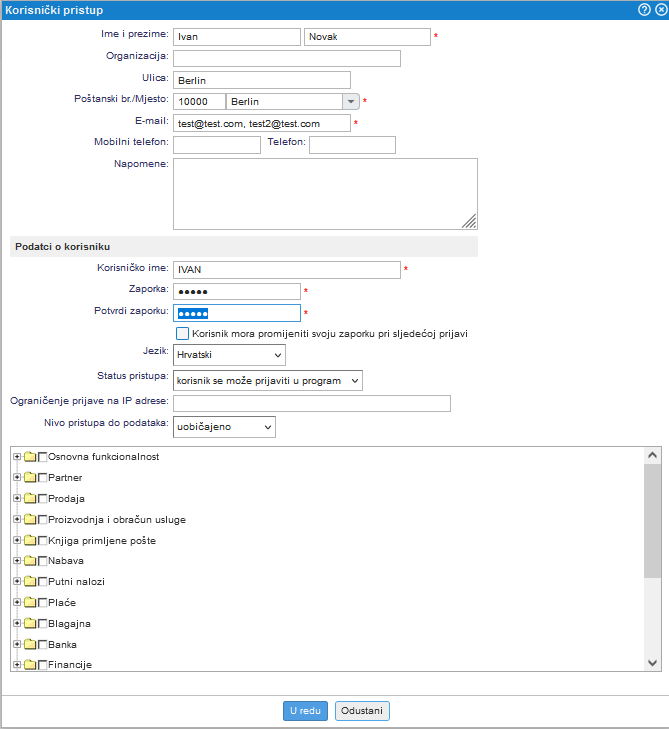Check the Blagajna checkbox
This screenshot has height=729, width=669.
coord(42,624)
